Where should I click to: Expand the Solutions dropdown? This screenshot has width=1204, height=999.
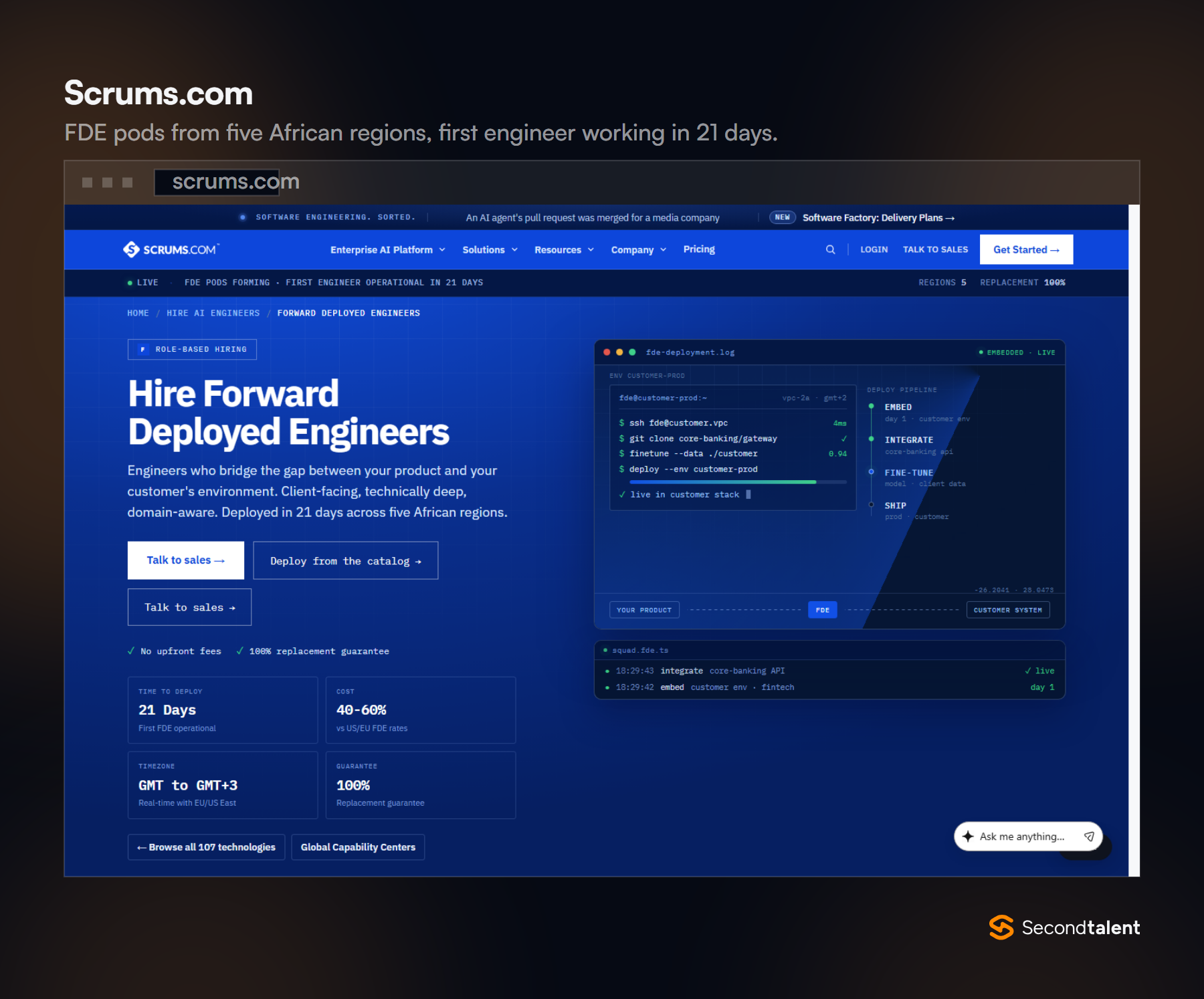click(x=490, y=249)
